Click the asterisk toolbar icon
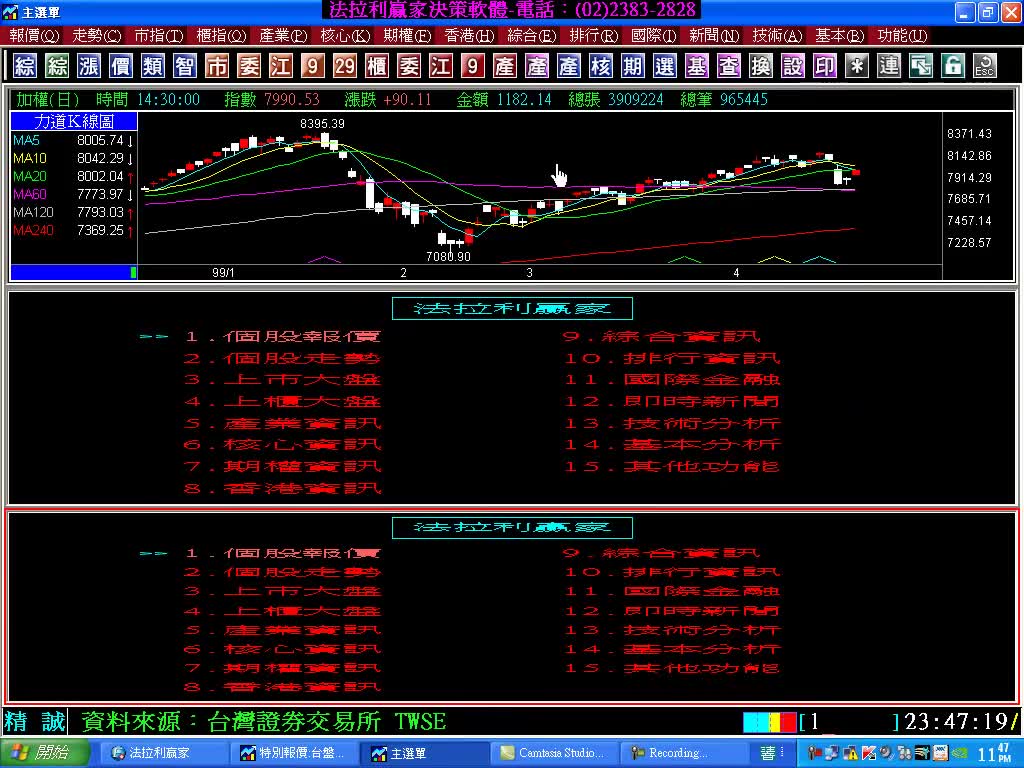The width and height of the screenshot is (1024, 768). point(857,66)
